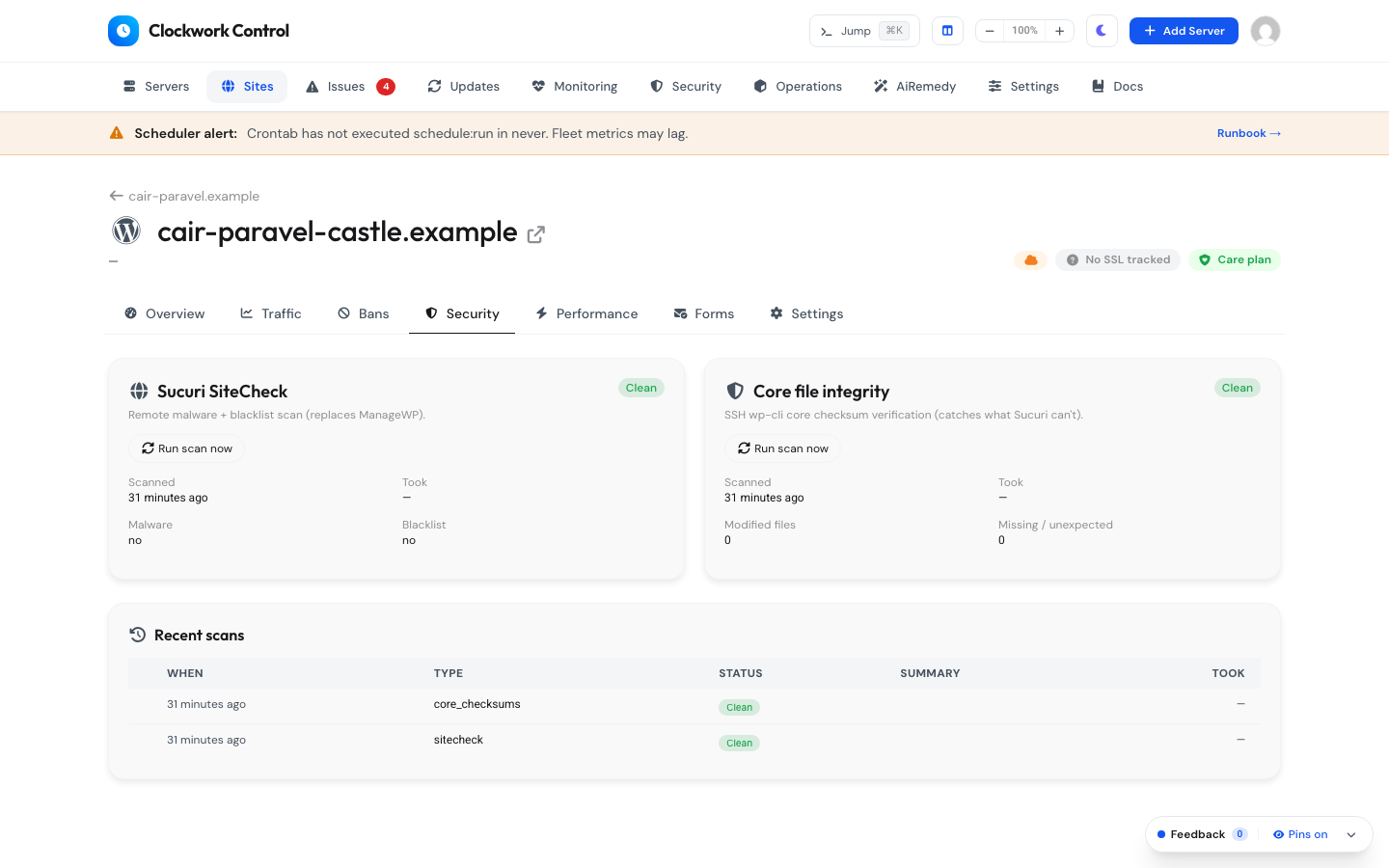This screenshot has width=1389, height=868.
Task: Toggle the layout columns icon button
Action: tap(947, 31)
